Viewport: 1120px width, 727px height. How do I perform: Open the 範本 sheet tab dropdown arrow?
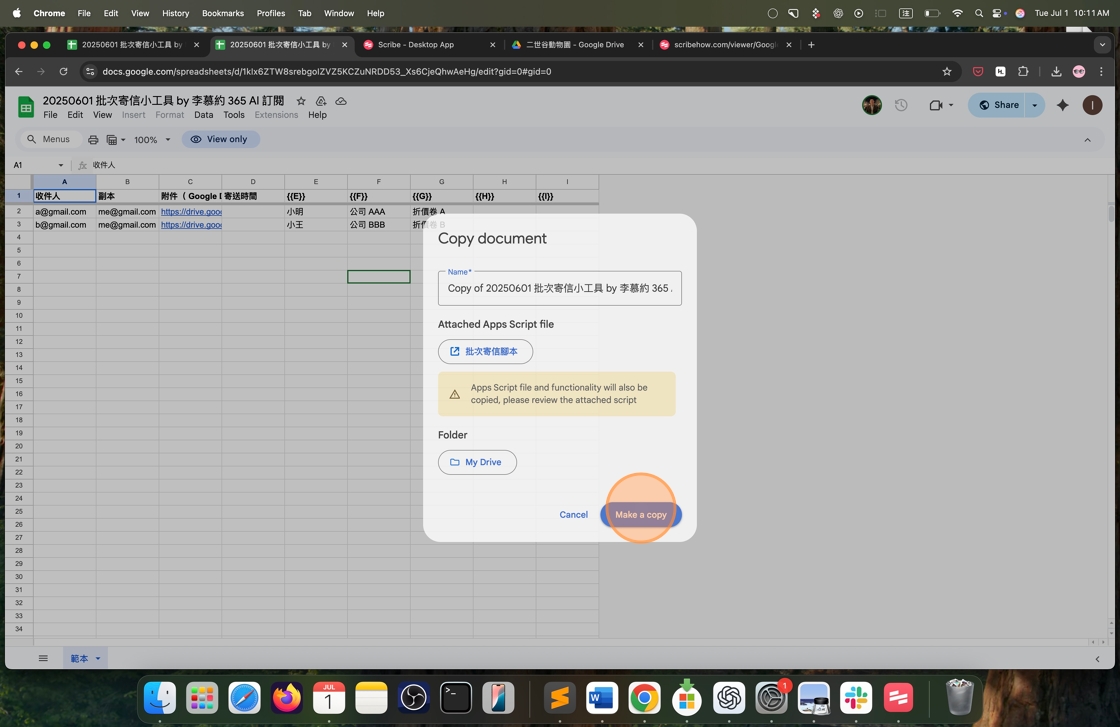(x=98, y=658)
